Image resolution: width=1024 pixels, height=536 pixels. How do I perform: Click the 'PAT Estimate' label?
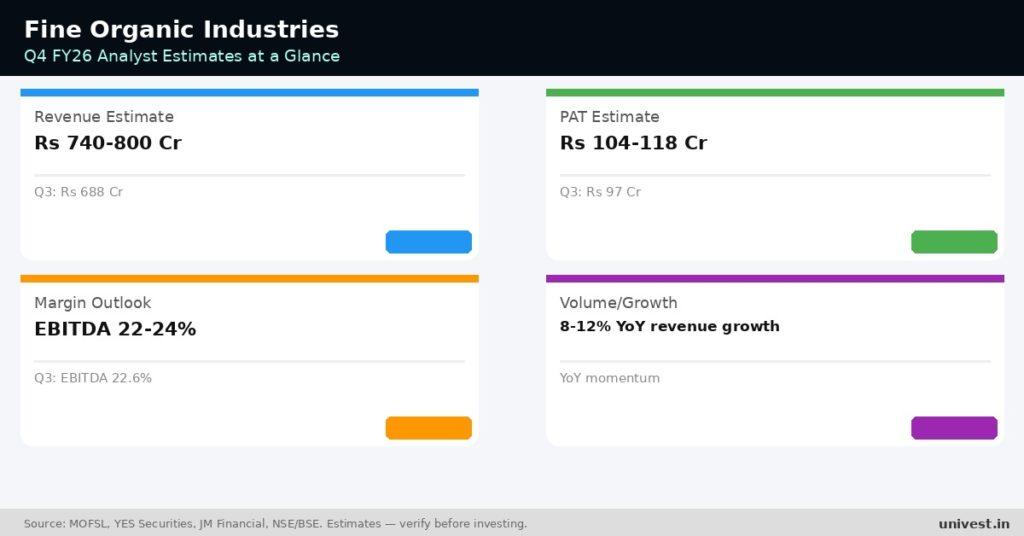click(609, 117)
